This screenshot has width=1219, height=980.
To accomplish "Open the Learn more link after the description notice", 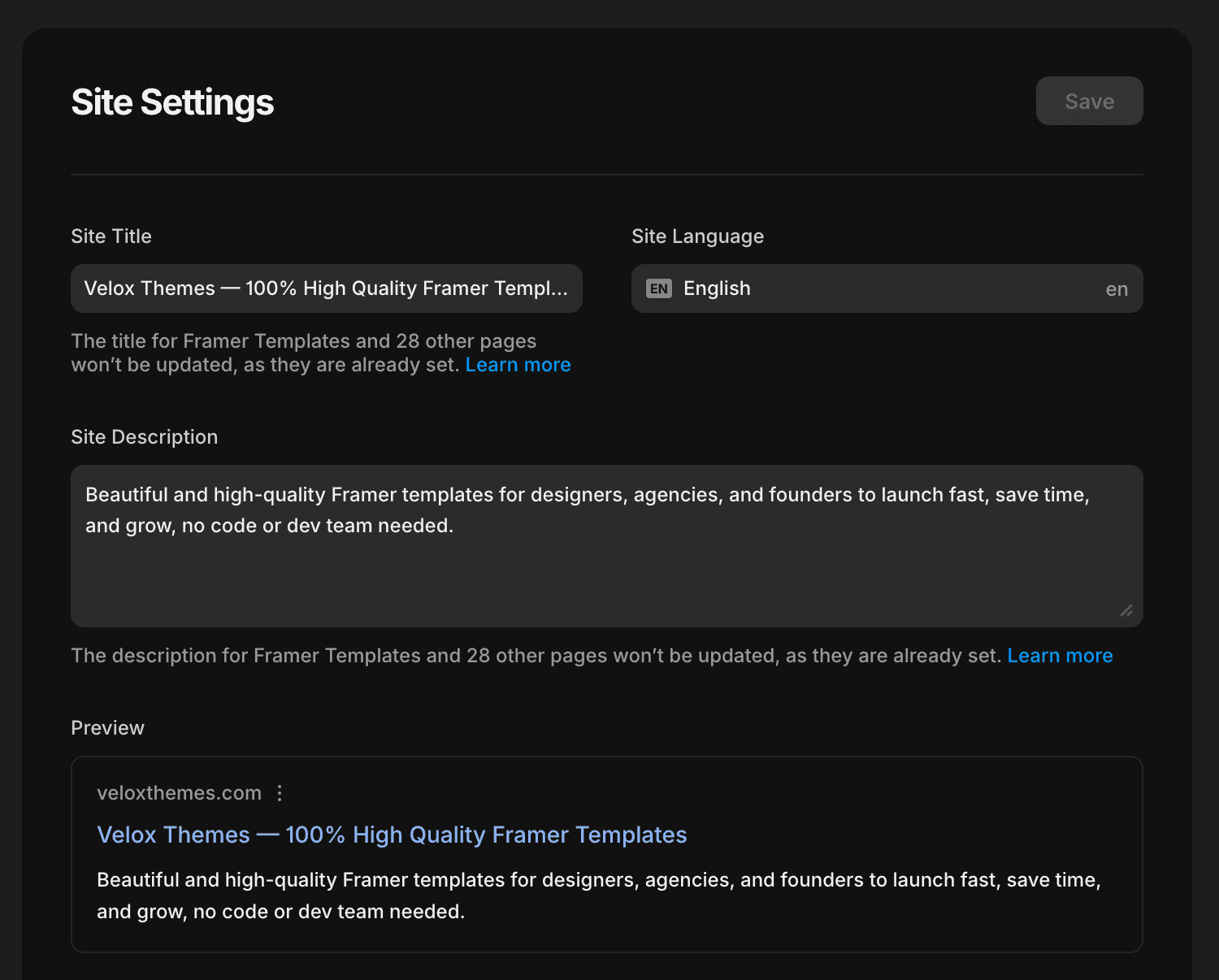I will pyautogui.click(x=1060, y=655).
